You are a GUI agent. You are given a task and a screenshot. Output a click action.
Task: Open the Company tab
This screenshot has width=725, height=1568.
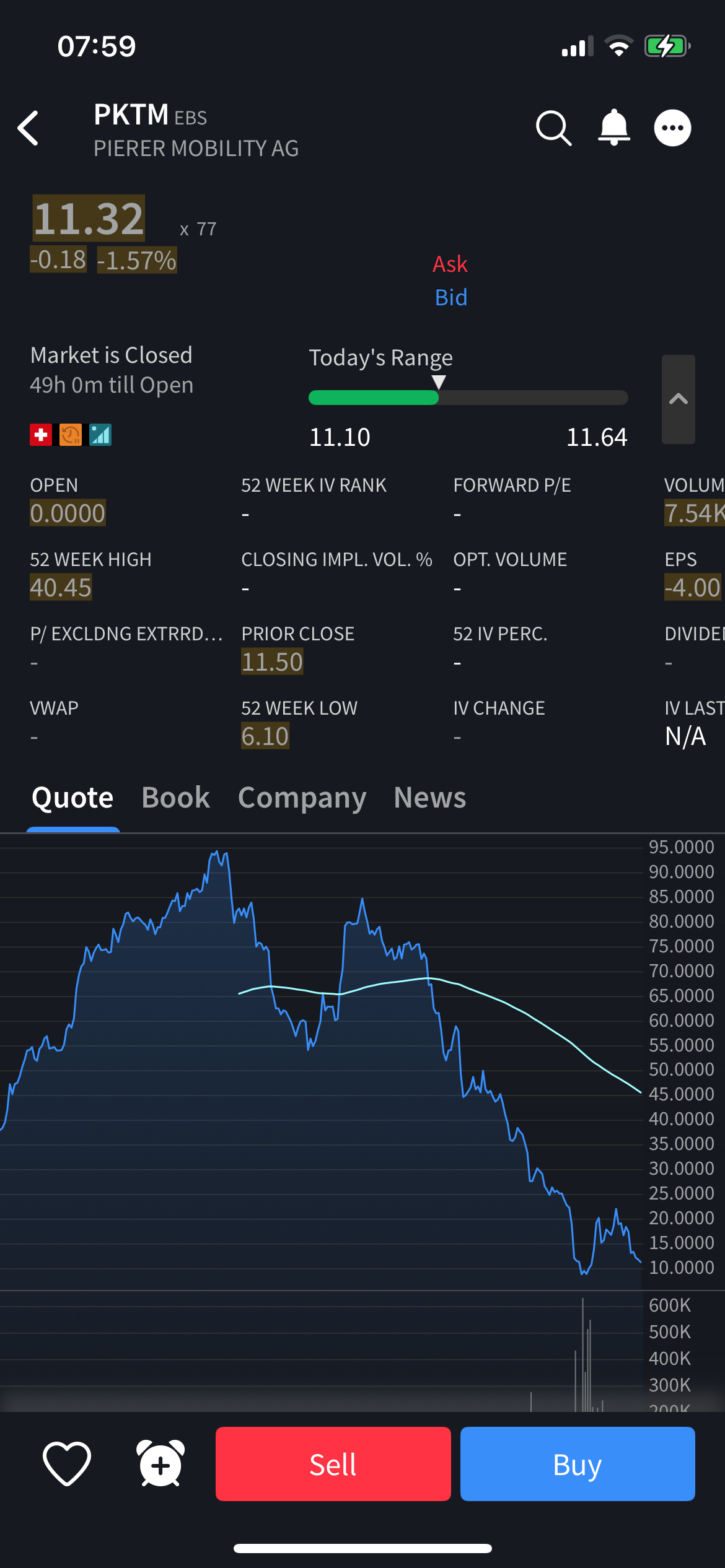pos(302,798)
